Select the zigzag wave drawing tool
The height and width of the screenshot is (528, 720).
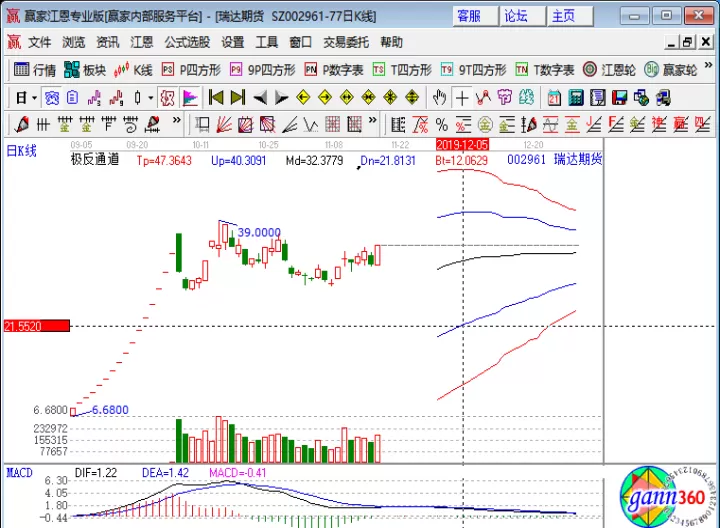(311, 124)
